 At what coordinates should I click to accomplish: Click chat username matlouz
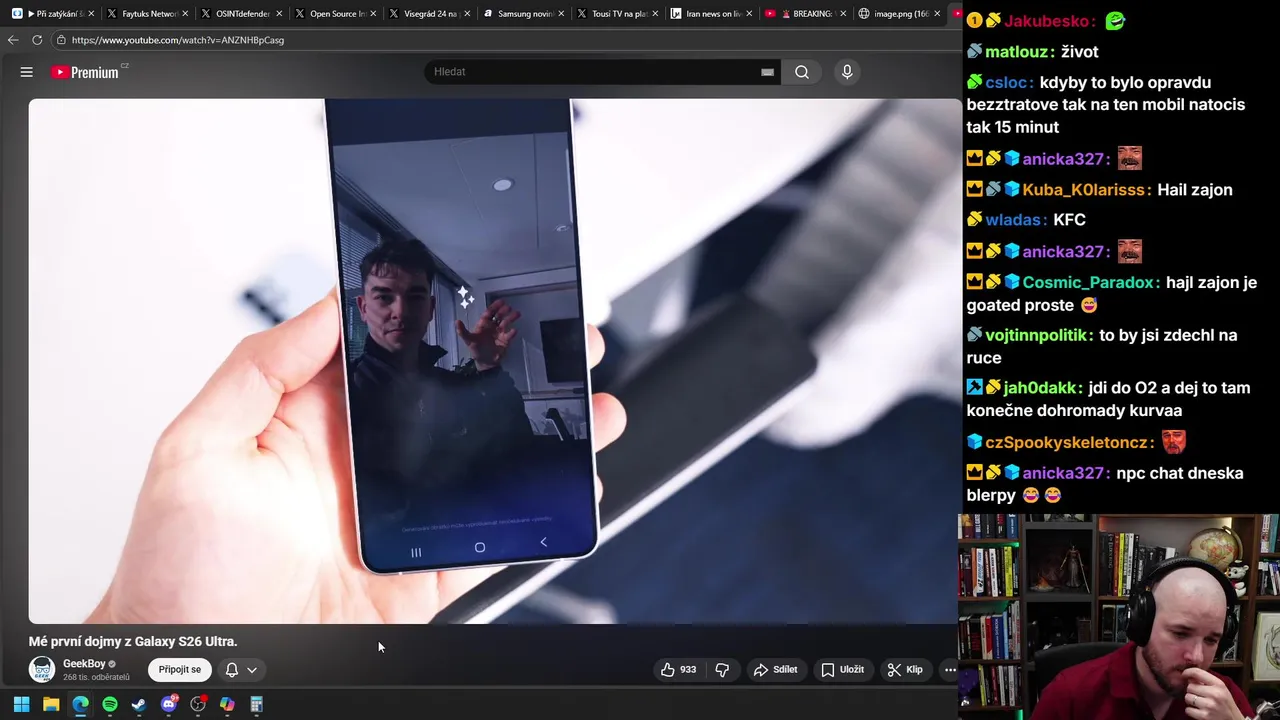tap(1015, 52)
